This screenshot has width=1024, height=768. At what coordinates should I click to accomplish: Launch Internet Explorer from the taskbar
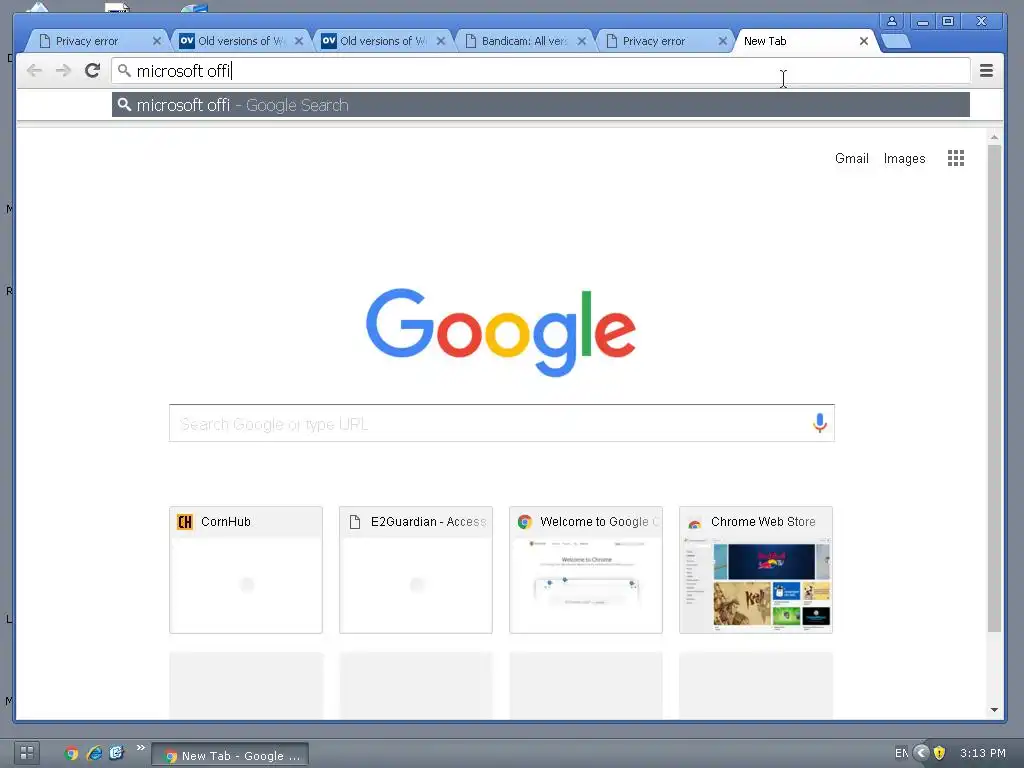[x=94, y=754]
